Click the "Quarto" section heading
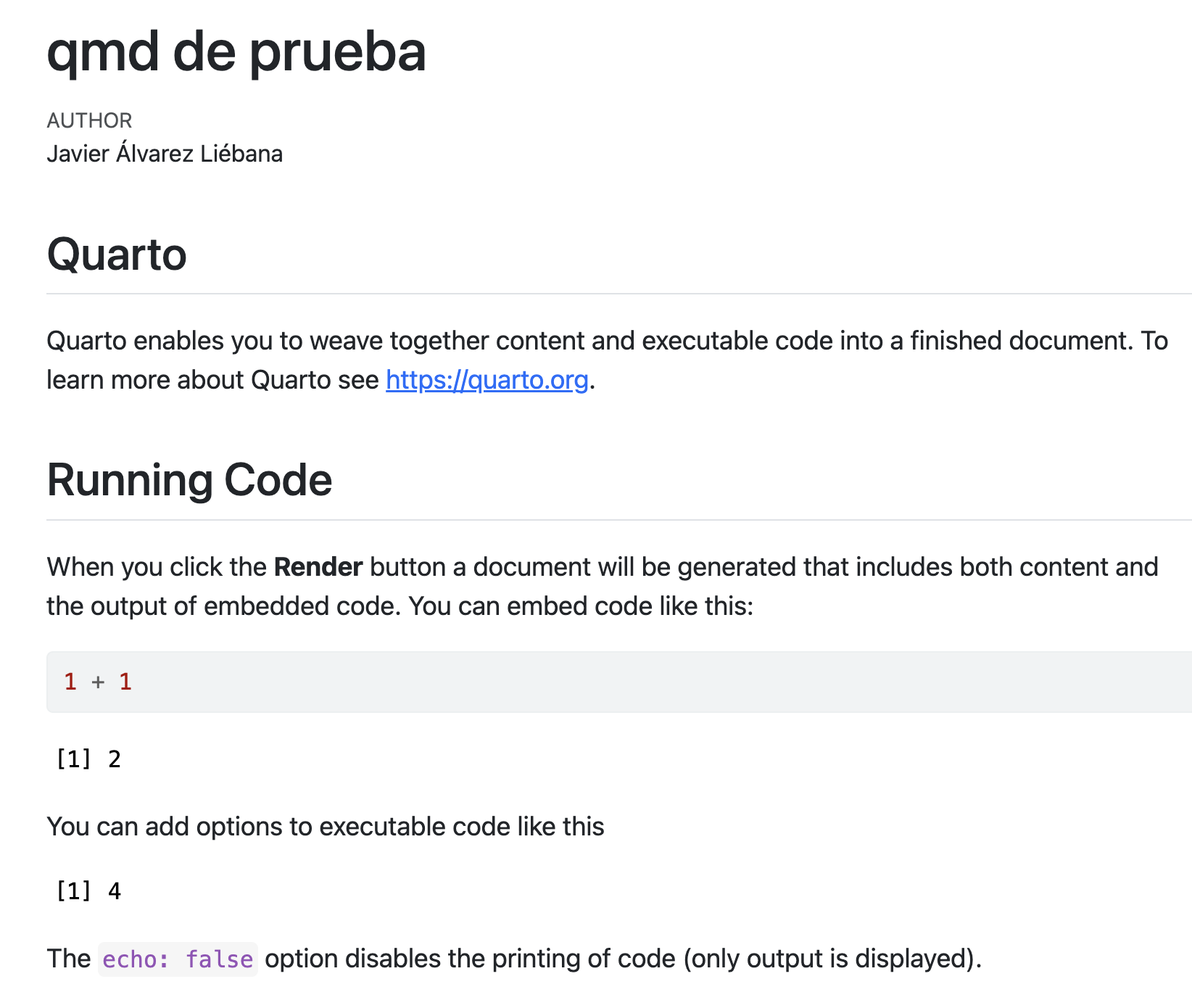The image size is (1192, 1008). (117, 255)
